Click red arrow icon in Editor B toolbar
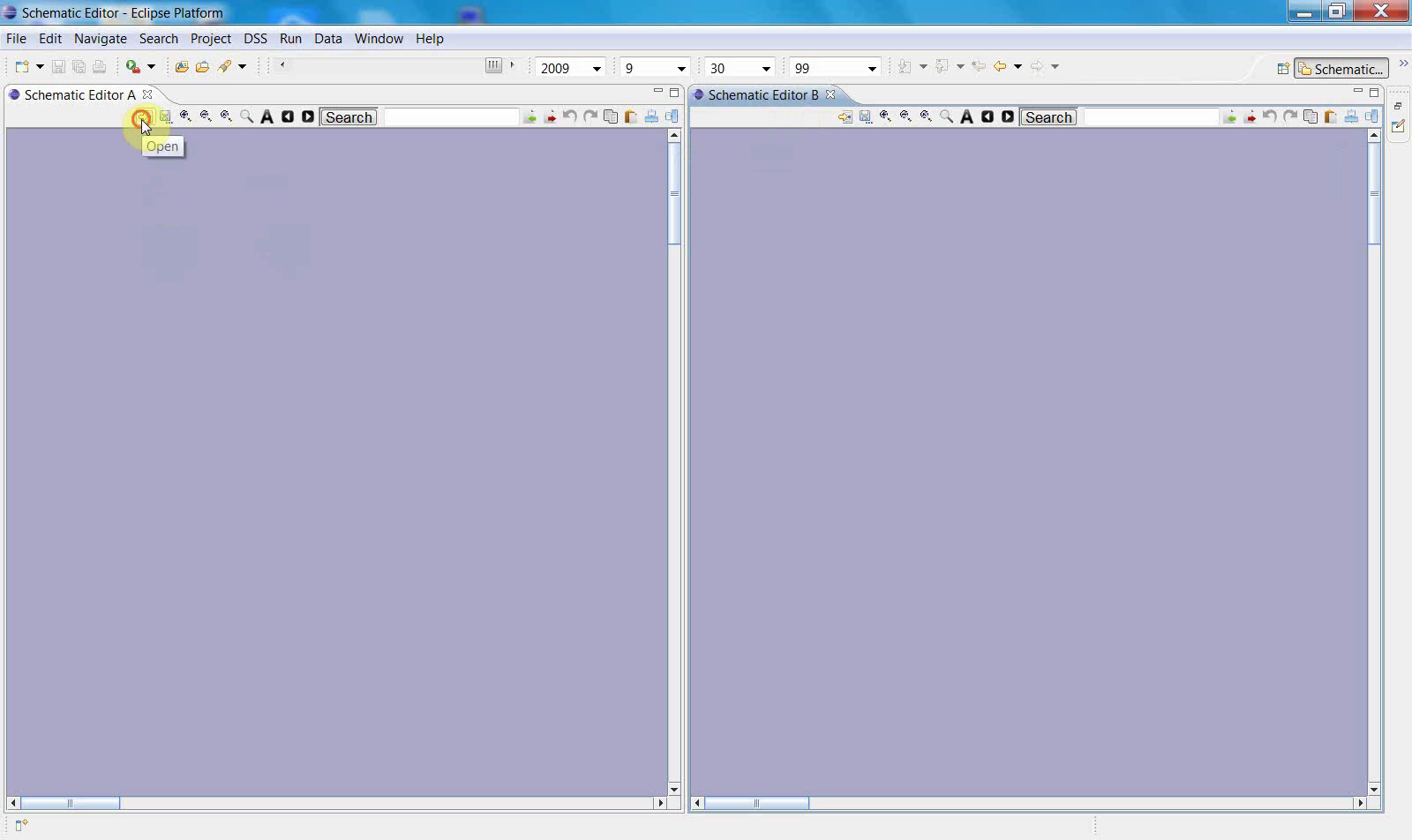 click(1250, 117)
